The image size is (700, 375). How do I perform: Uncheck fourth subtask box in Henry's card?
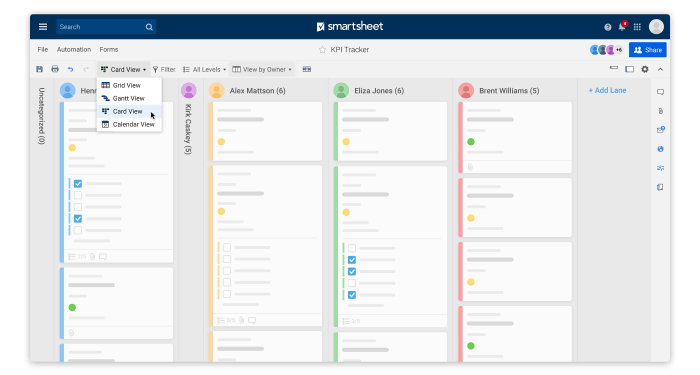coord(78,218)
